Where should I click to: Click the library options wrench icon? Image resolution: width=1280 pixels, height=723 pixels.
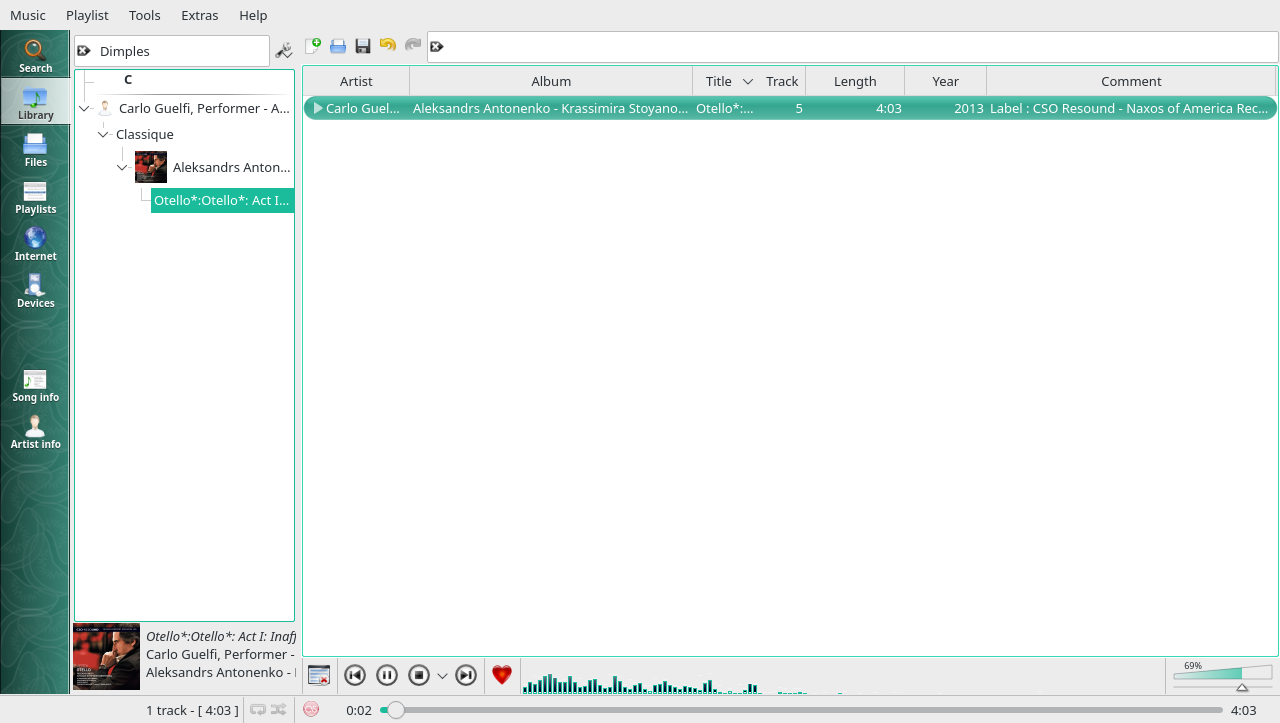point(284,50)
